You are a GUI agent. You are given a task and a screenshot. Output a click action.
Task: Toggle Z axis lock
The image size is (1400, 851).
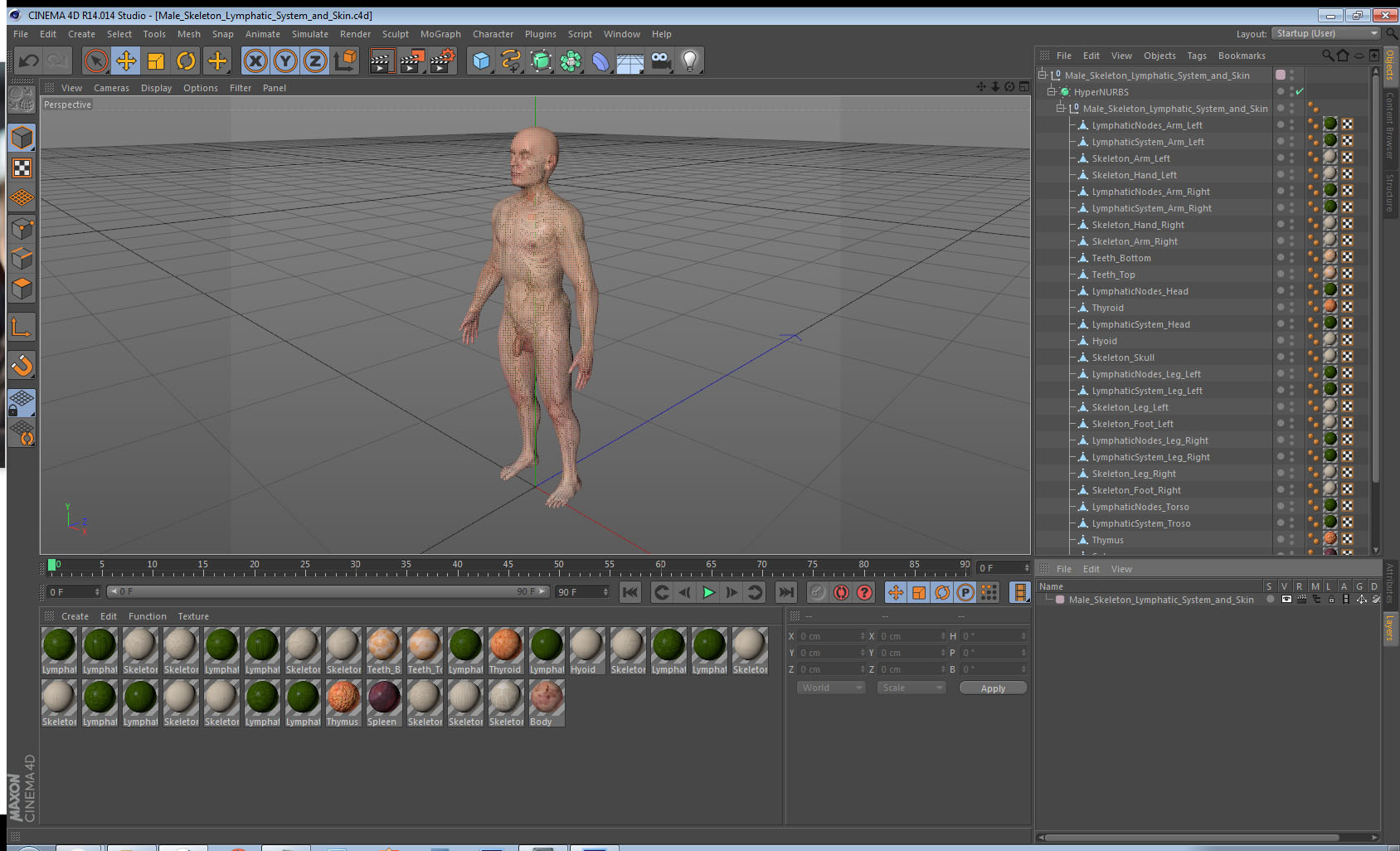(315, 61)
